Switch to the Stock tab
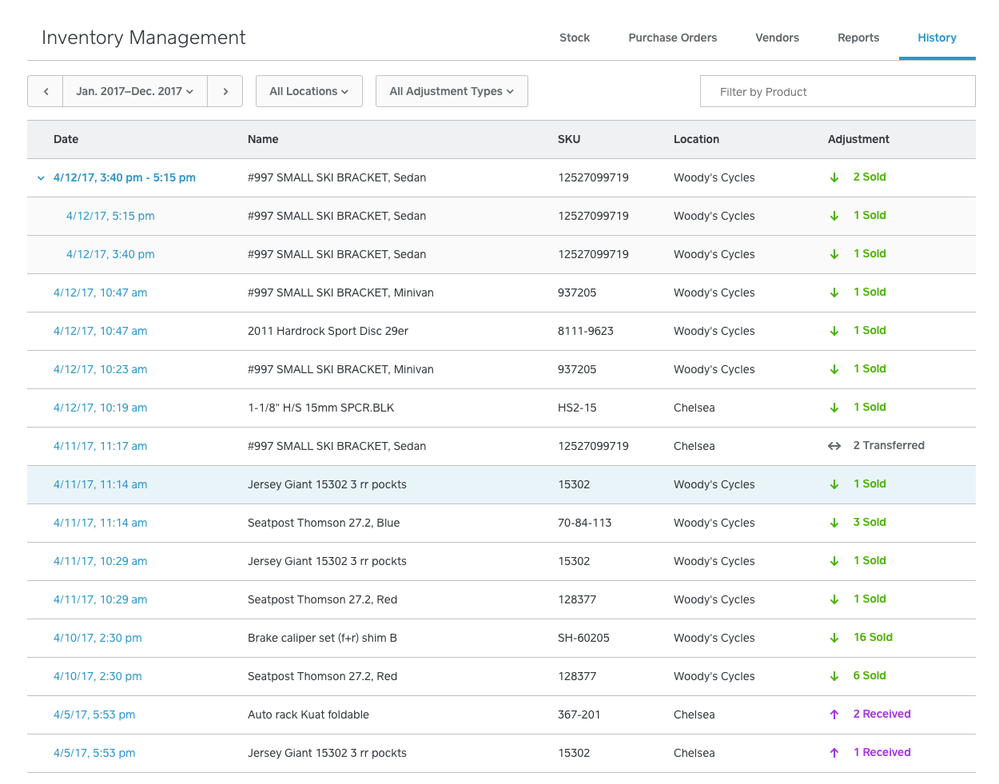 (574, 38)
